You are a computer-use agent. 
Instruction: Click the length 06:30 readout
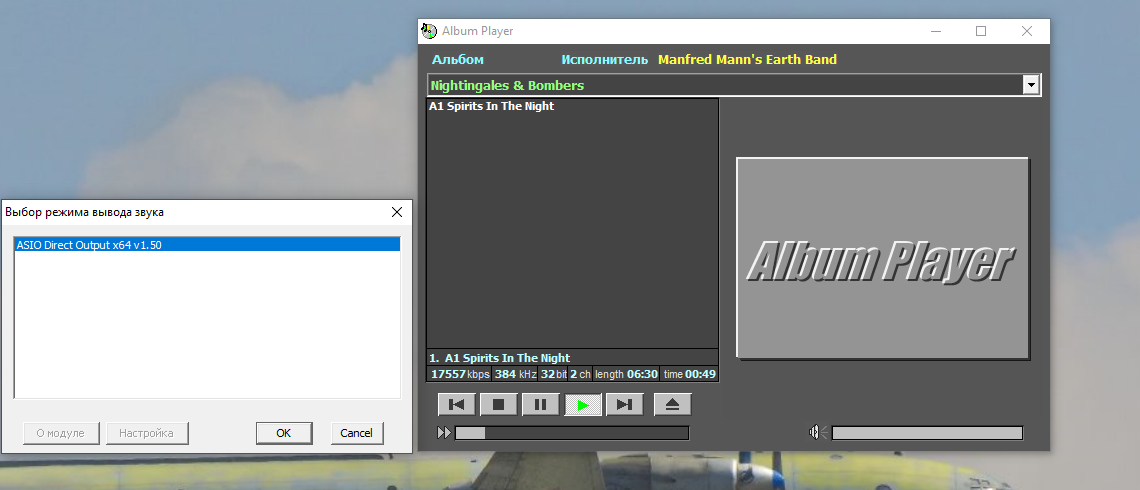626,374
